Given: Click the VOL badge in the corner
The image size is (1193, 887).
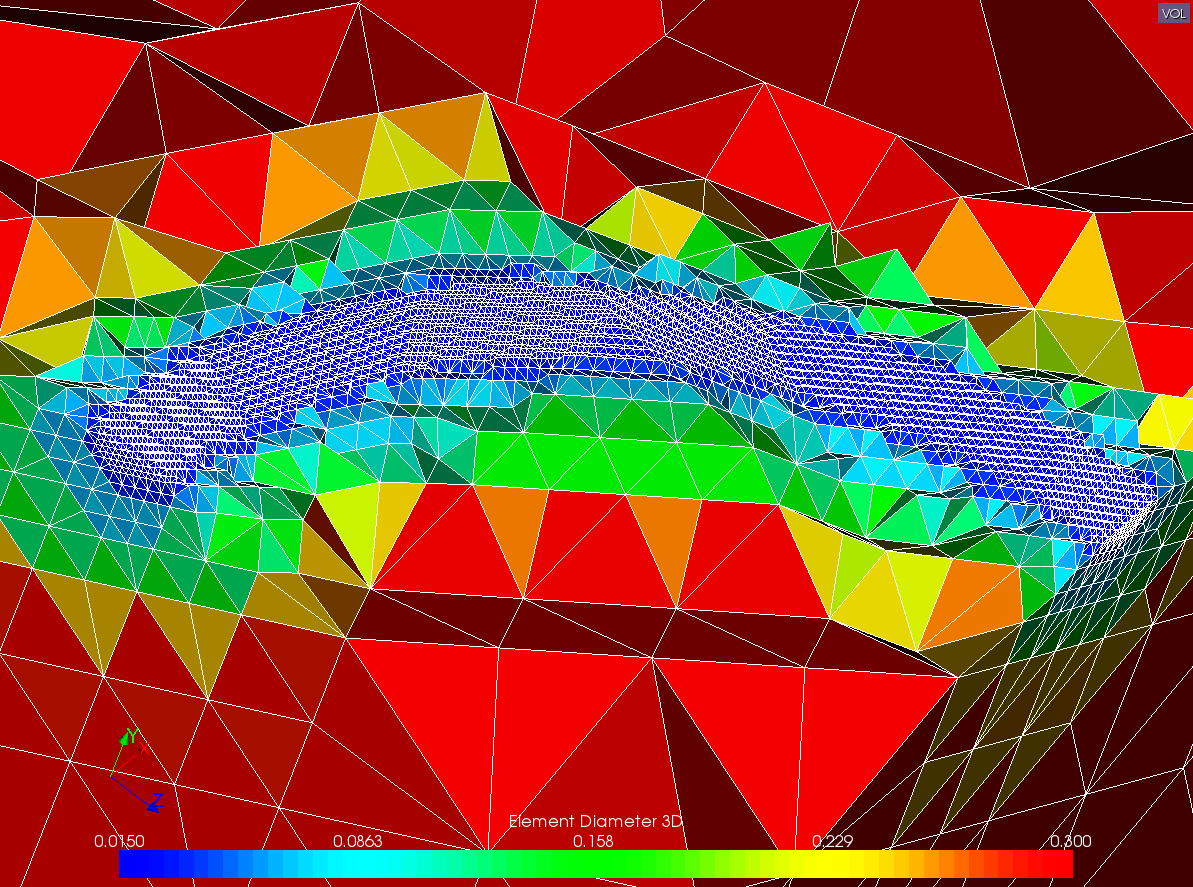Looking at the screenshot, I should (1173, 13).
